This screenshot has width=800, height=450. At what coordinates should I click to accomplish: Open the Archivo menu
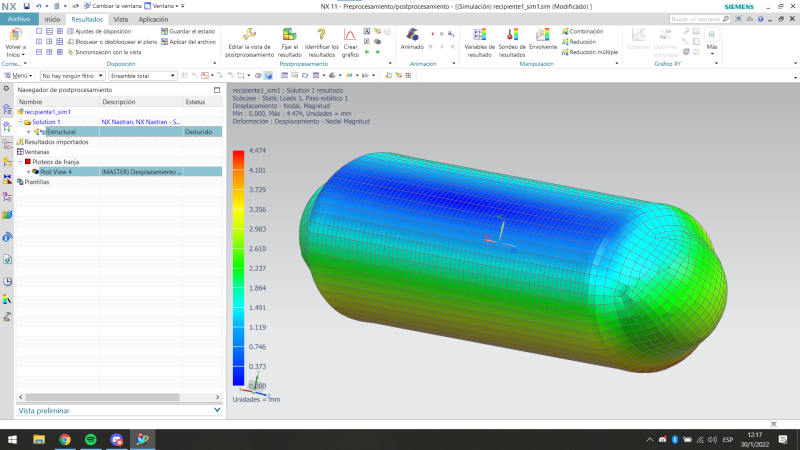pyautogui.click(x=19, y=19)
